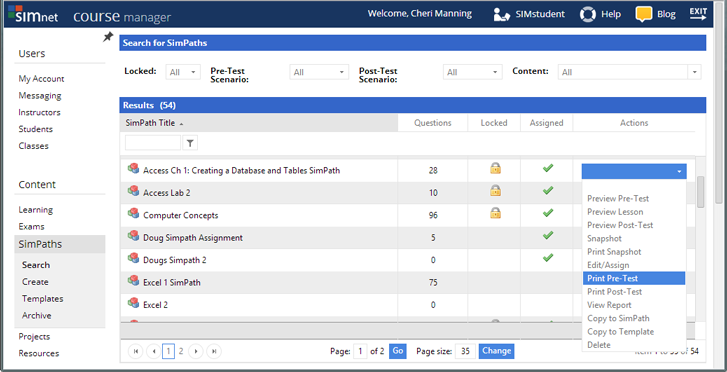The height and width of the screenshot is (372, 727).
Task: Click the EXIT arrow icon
Action: pos(698,14)
